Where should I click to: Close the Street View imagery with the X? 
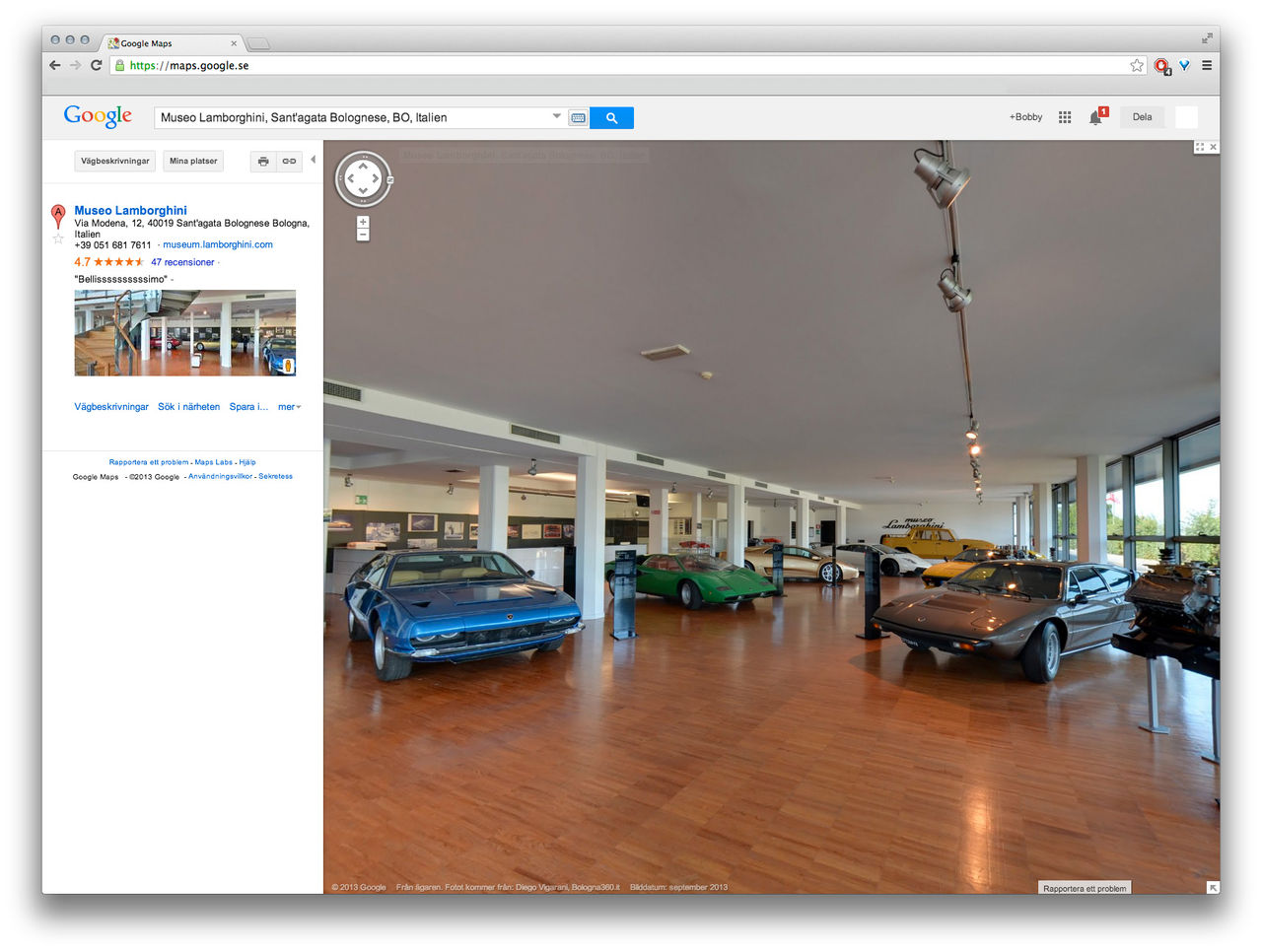(1213, 146)
